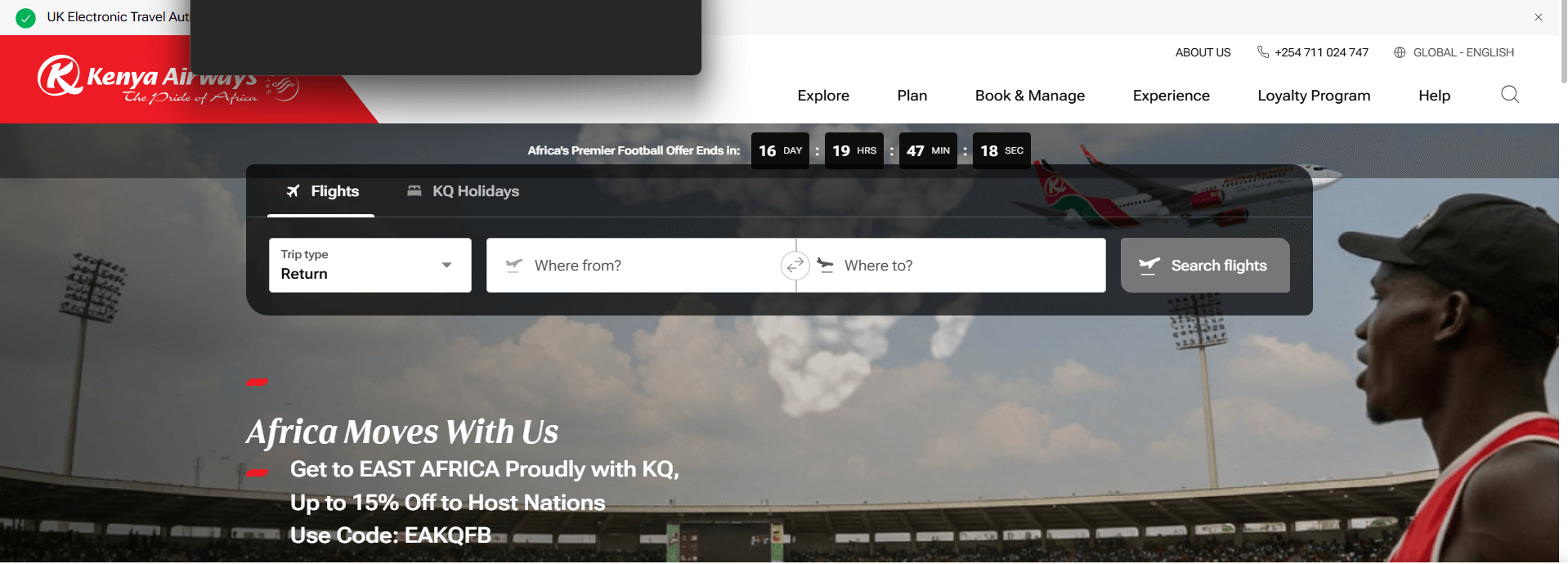Open the search magnifier icon

pyautogui.click(x=1510, y=95)
